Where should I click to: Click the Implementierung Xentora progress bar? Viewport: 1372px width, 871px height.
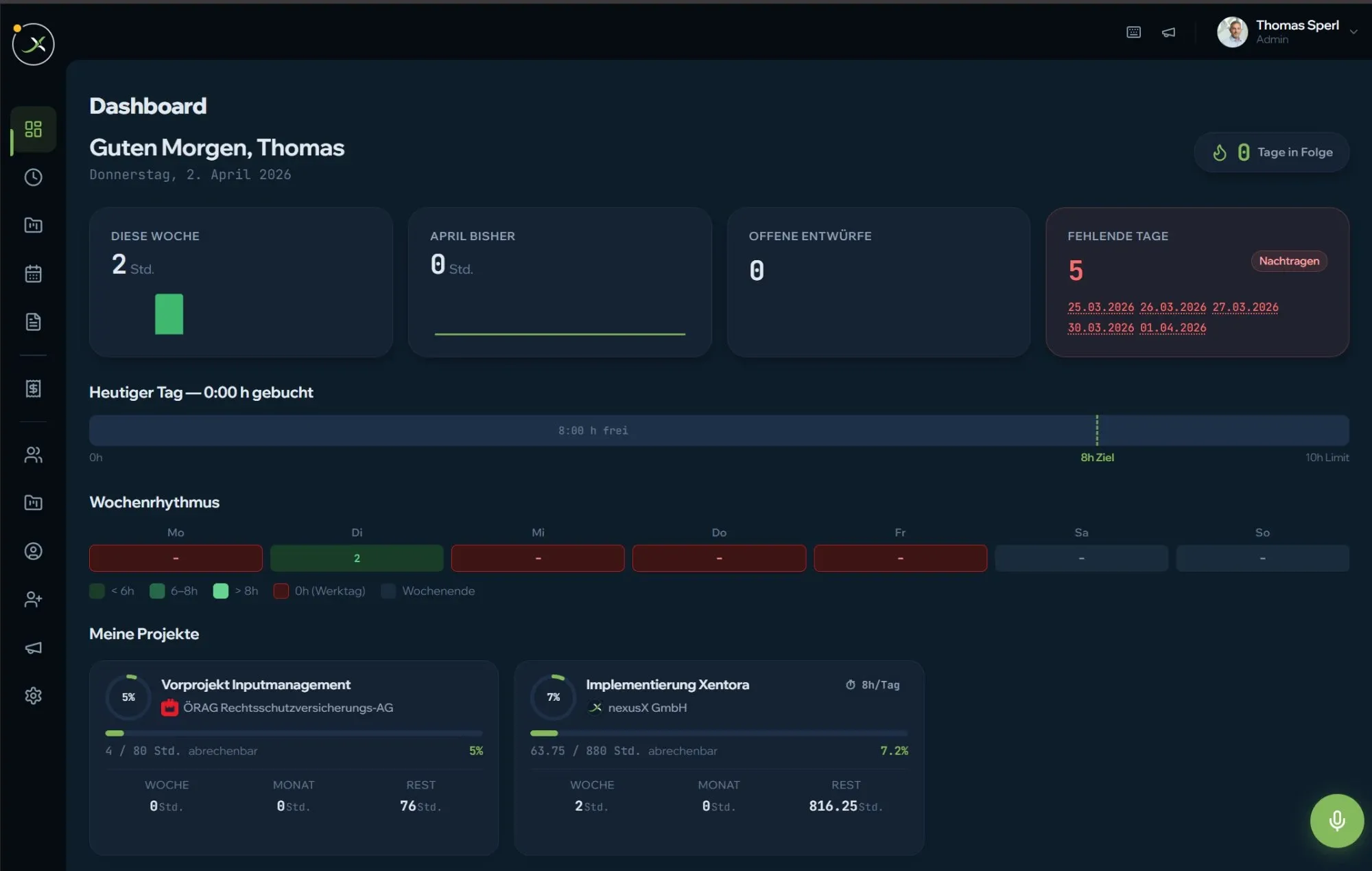click(x=718, y=733)
